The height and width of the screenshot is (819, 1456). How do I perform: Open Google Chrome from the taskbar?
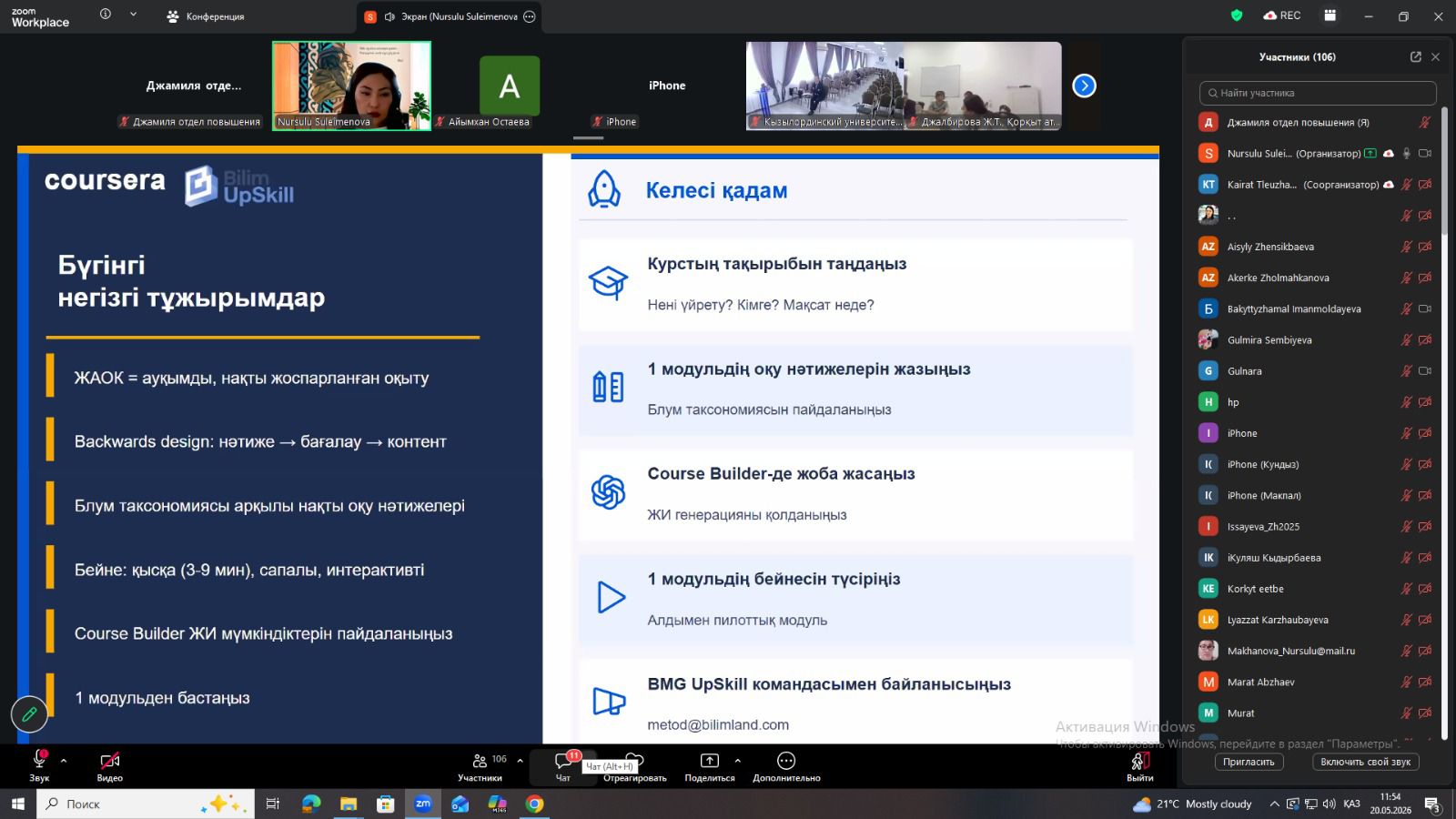point(534,804)
